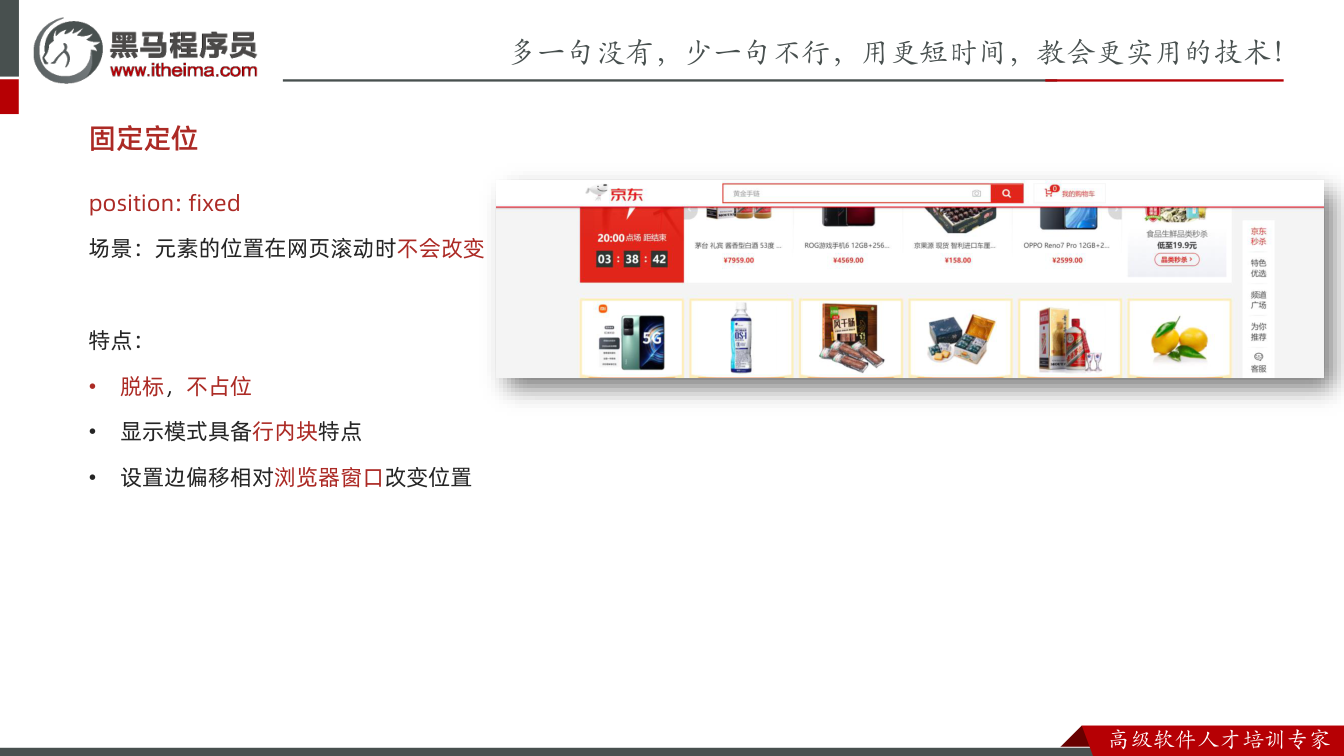Click the 黄金手链 search input field

(856, 193)
